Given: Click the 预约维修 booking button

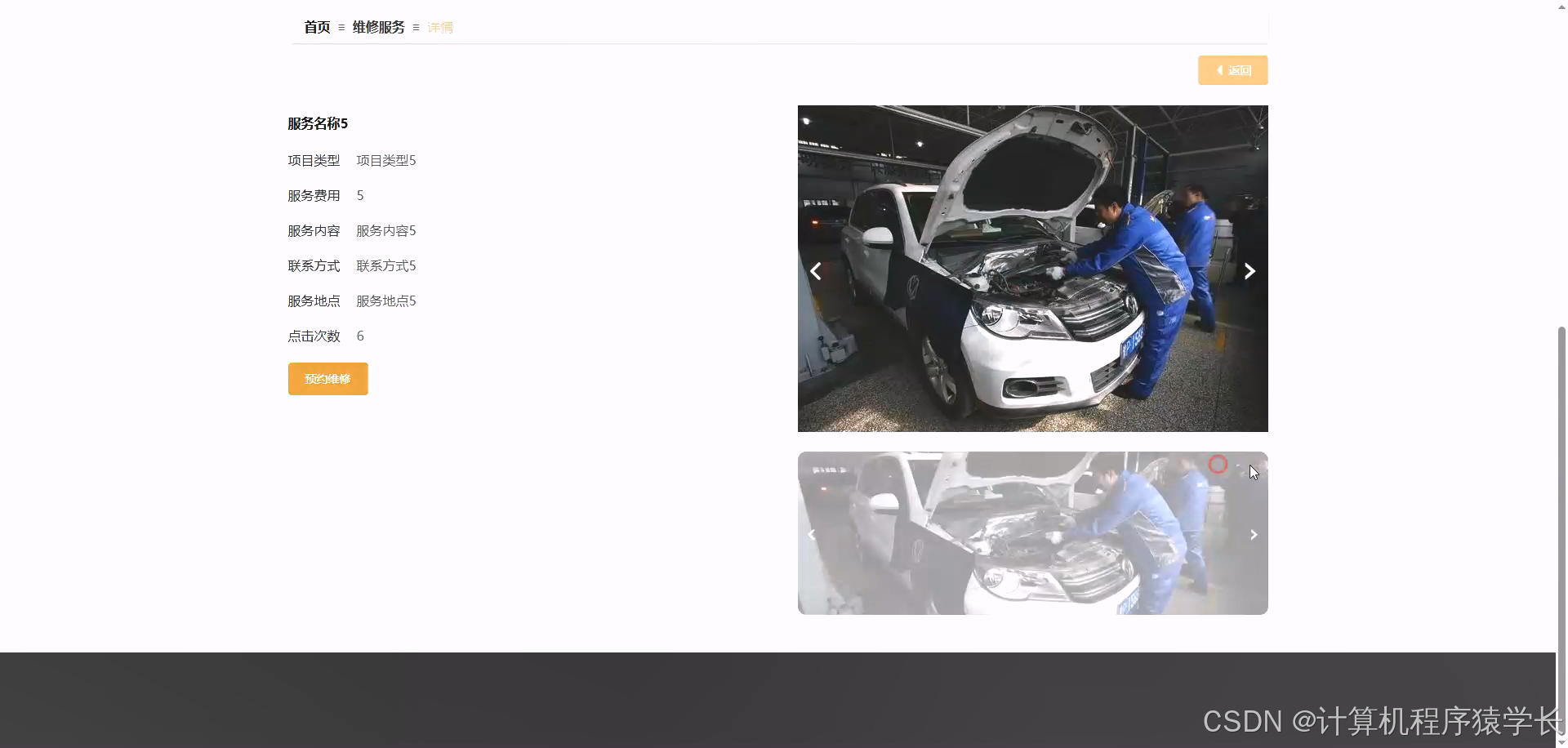Looking at the screenshot, I should [x=327, y=379].
